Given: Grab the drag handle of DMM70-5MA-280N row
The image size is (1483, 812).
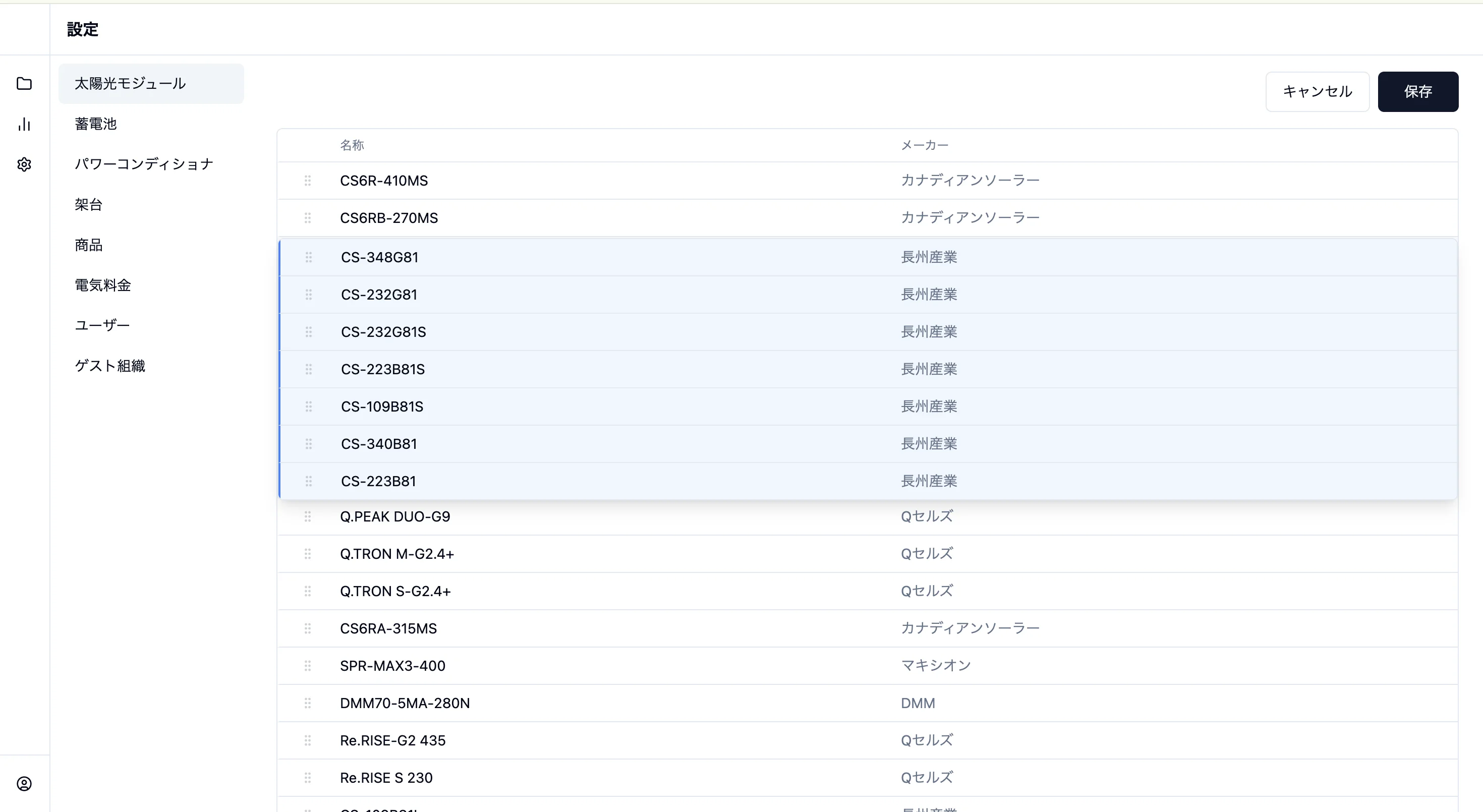Looking at the screenshot, I should (307, 703).
